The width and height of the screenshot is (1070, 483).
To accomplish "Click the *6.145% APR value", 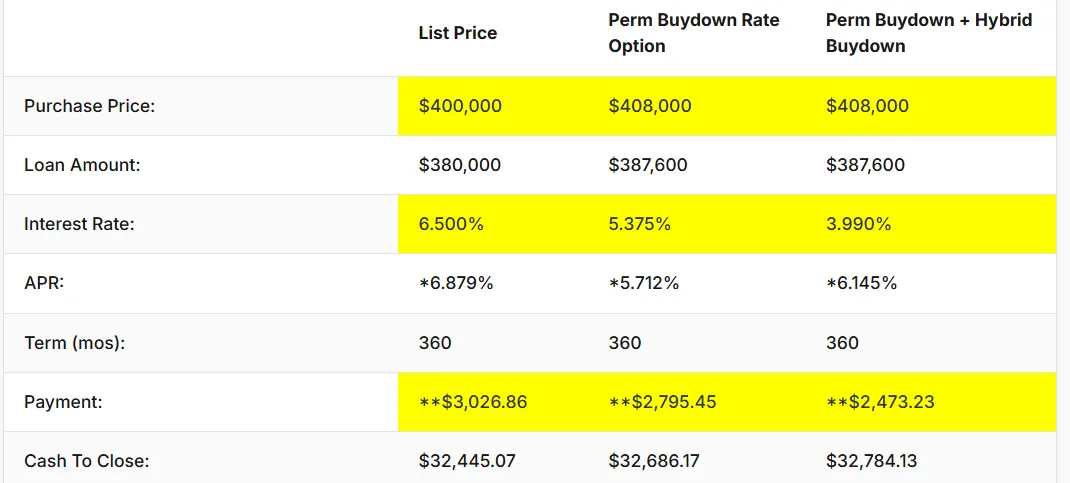I will click(861, 283).
